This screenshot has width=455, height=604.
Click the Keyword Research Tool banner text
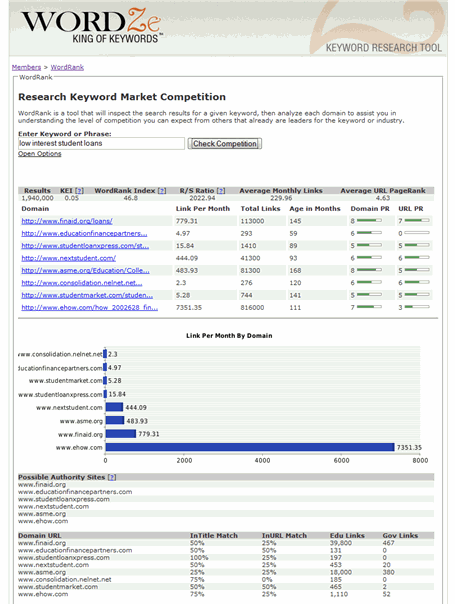pos(384,48)
